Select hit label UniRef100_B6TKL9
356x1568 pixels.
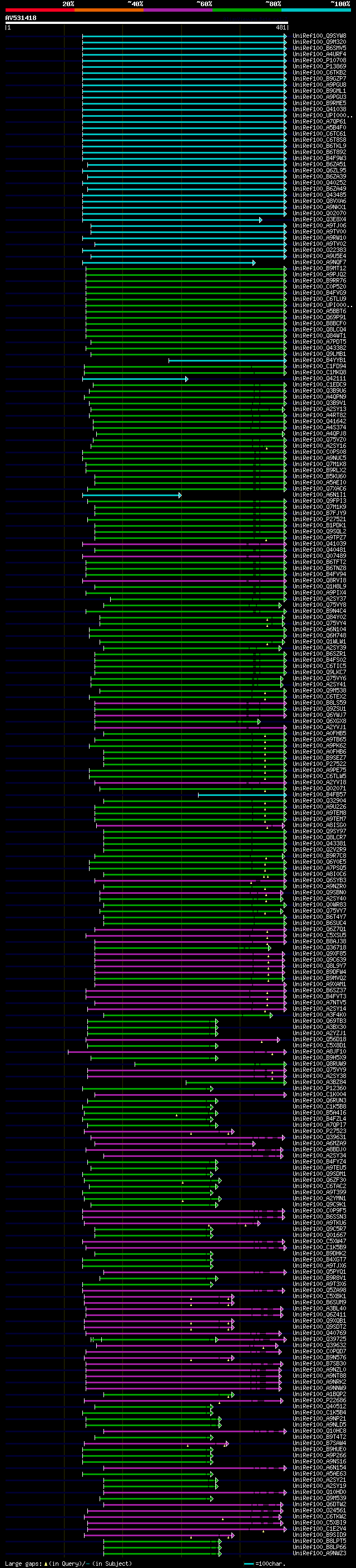click(319, 146)
